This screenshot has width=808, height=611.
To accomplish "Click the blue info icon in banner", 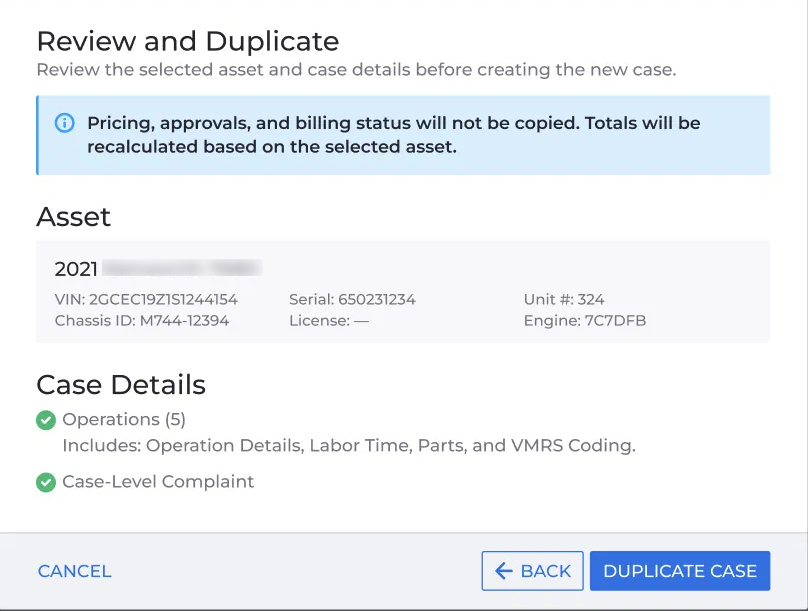I will coord(64,123).
